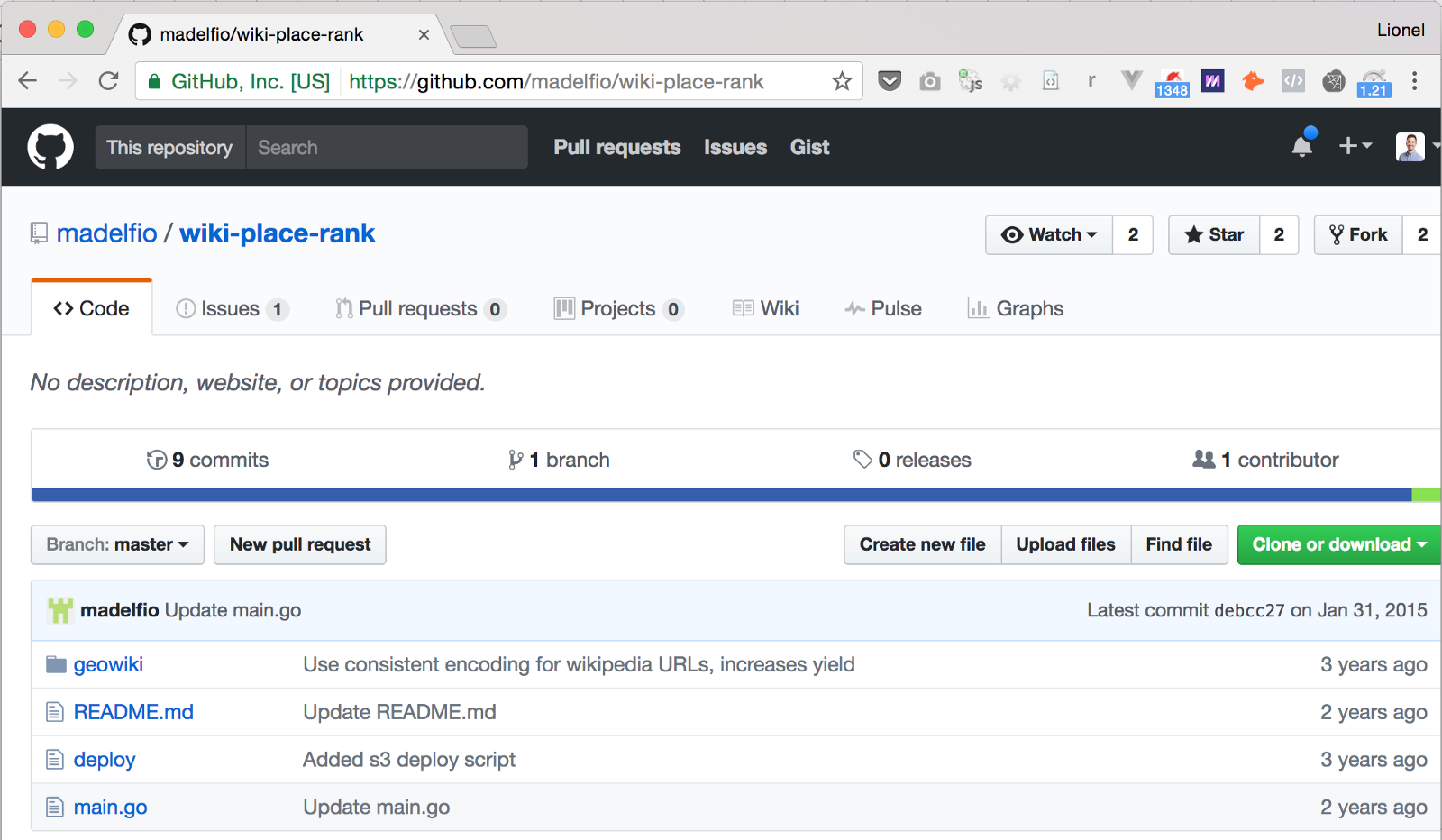Open the notifications bell
The image size is (1442, 840).
pos(1302,146)
